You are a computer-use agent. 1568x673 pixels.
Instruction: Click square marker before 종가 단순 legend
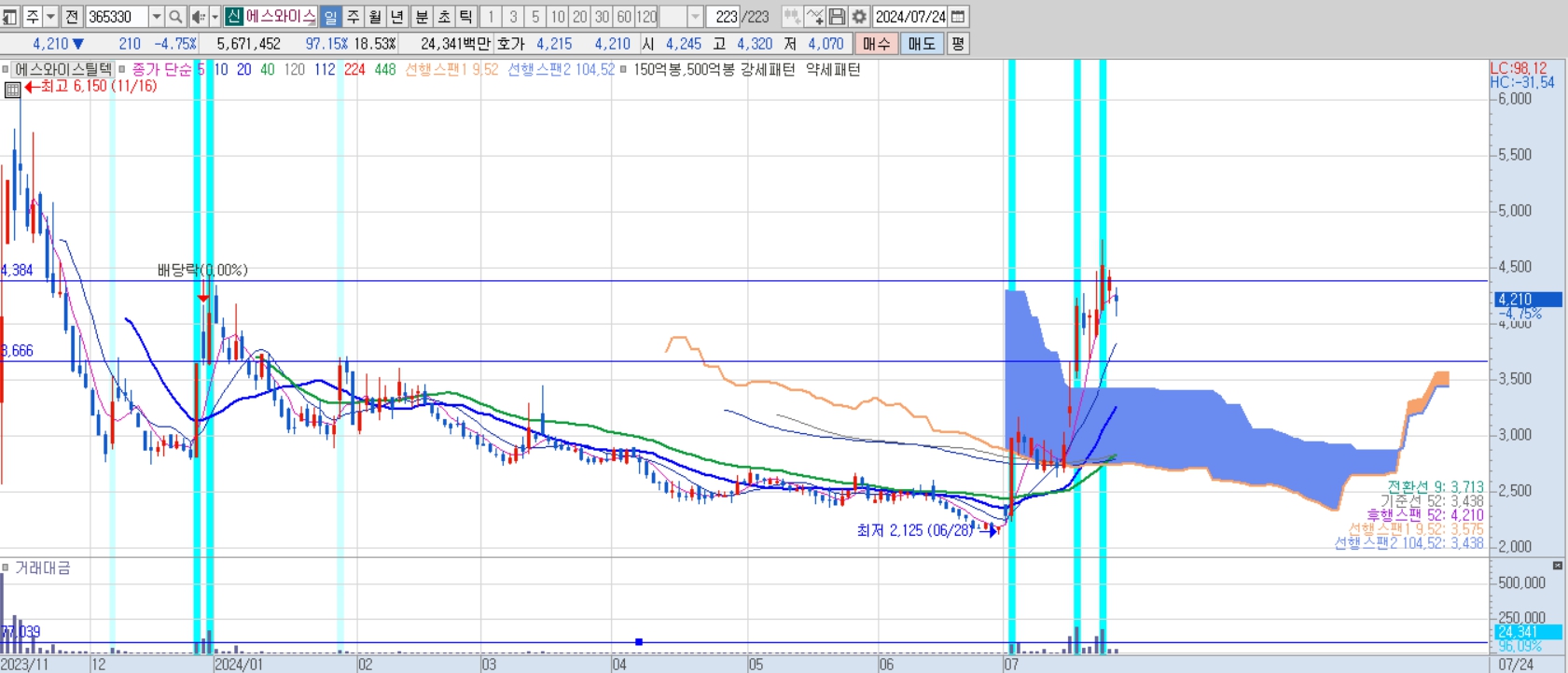tap(121, 69)
